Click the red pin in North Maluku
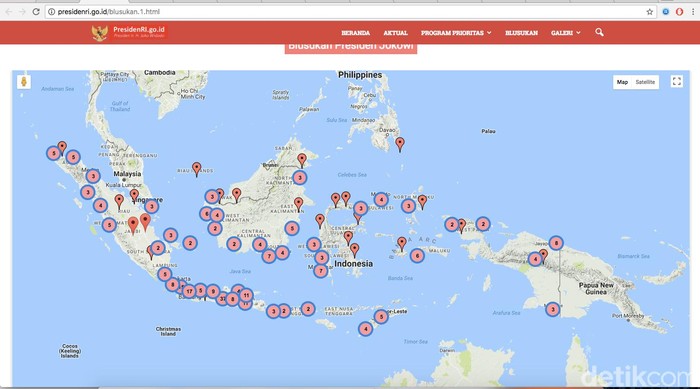Screen dimensions: 700x389 (x=422, y=202)
